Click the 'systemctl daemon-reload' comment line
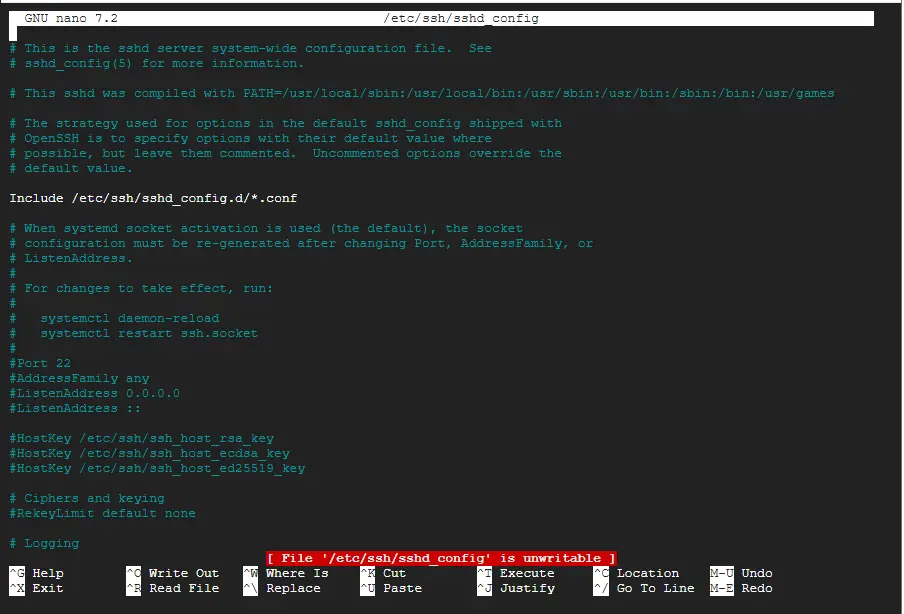904x614 pixels. click(114, 318)
